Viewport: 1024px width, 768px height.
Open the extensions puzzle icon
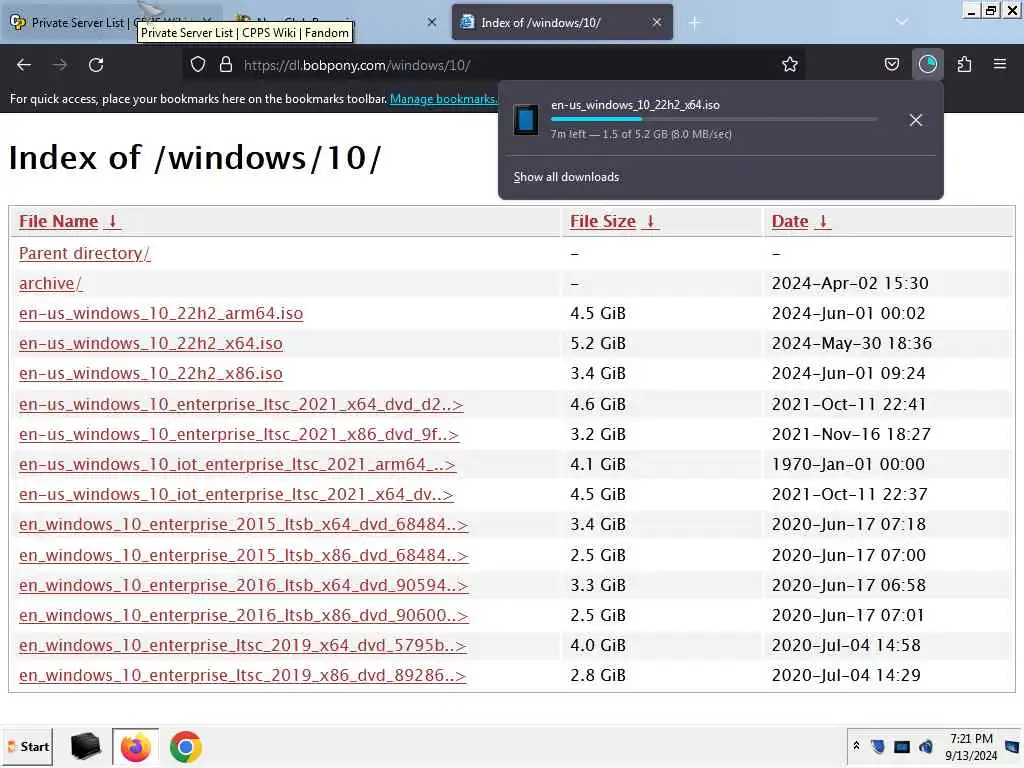pos(964,65)
